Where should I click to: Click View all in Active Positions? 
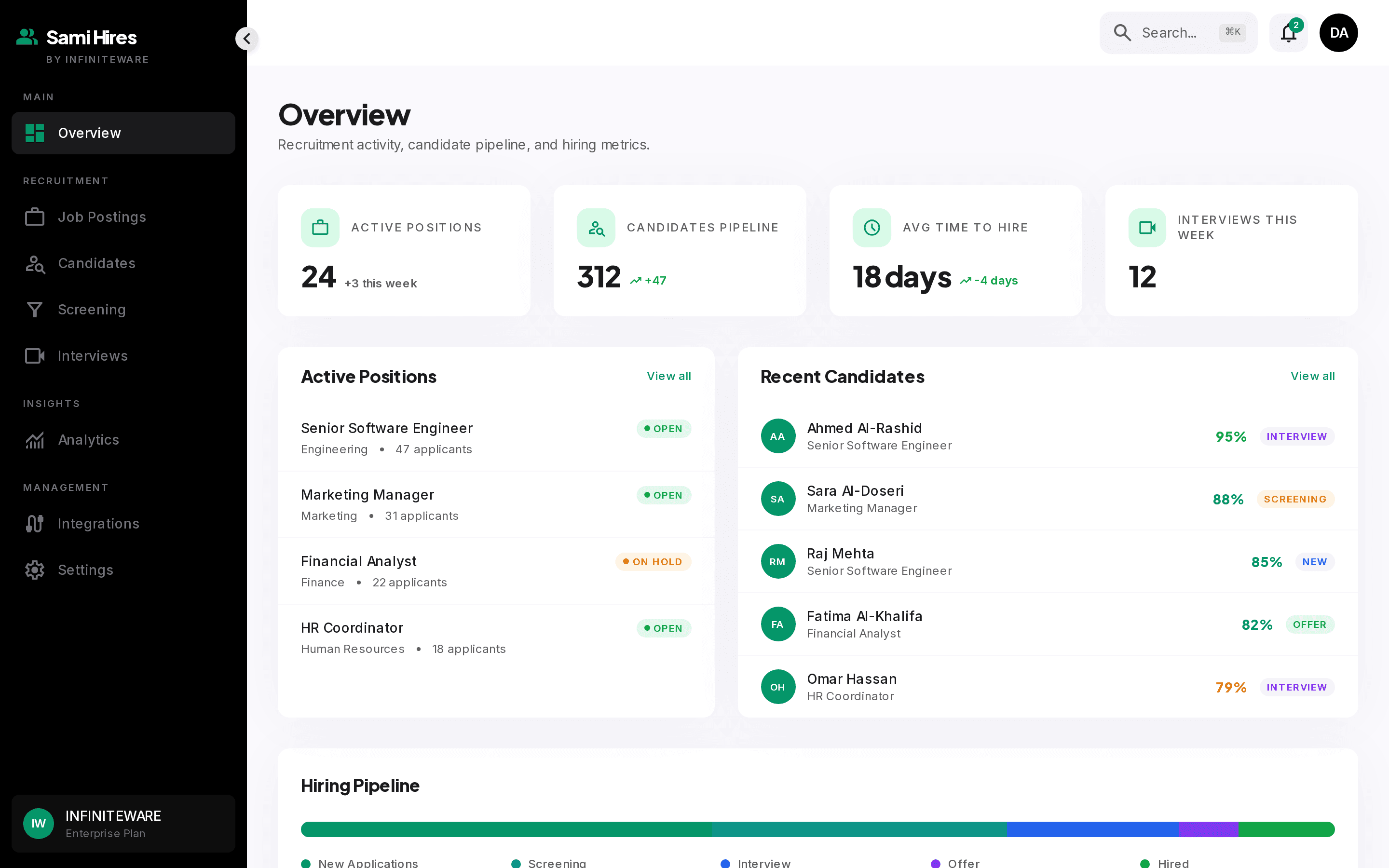(668, 376)
